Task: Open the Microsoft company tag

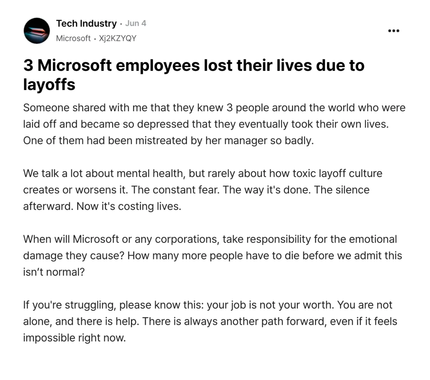Action: 73,38
